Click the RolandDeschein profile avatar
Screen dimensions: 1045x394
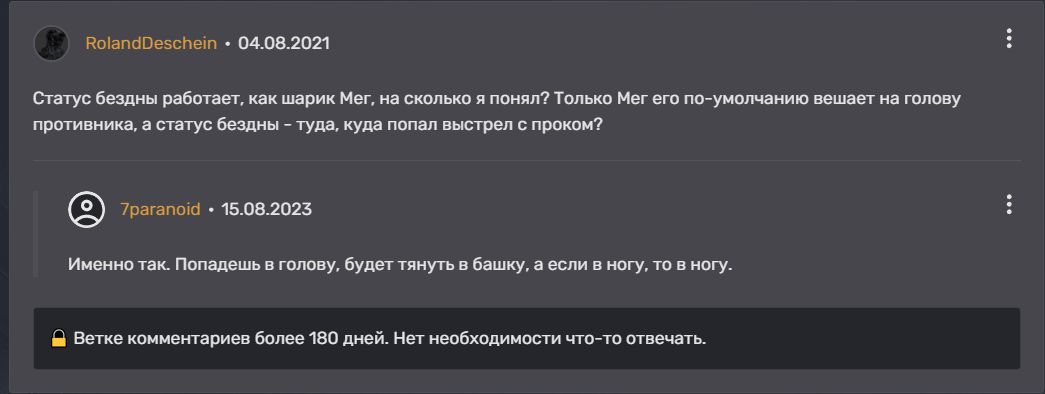click(x=51, y=43)
